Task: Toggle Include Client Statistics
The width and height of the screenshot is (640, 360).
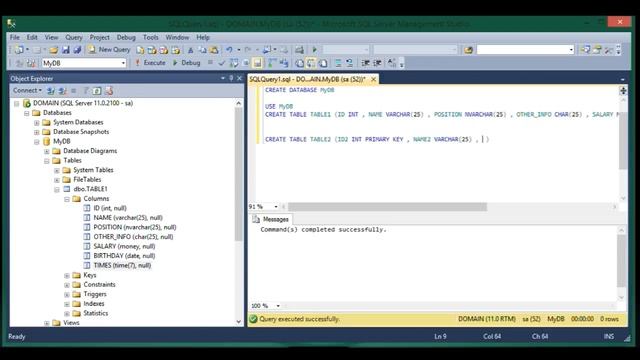Action: click(284, 63)
